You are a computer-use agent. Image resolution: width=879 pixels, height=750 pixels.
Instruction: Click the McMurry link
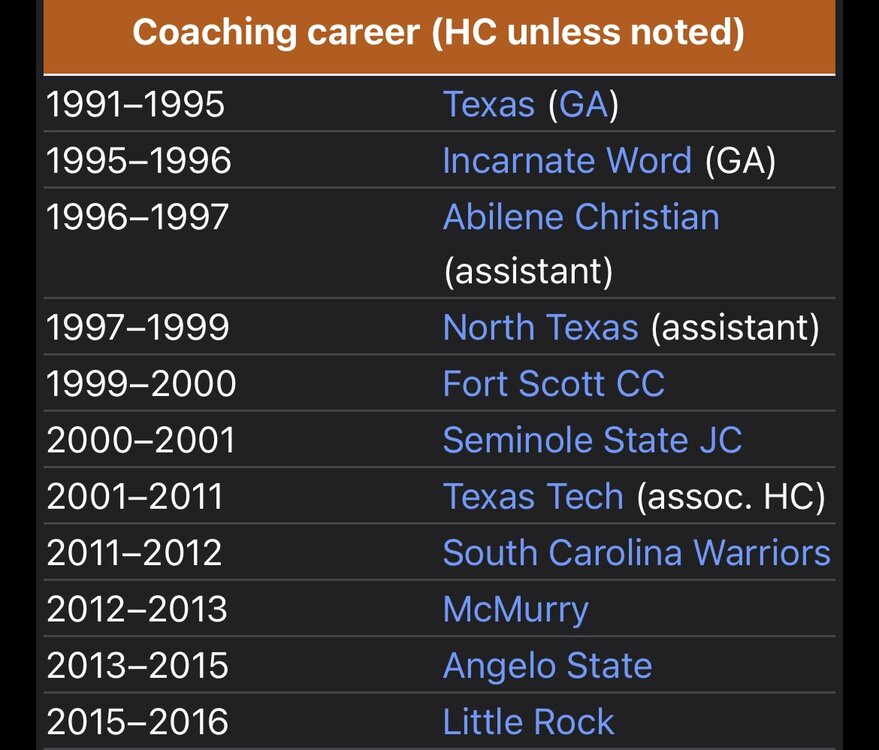[x=515, y=609]
